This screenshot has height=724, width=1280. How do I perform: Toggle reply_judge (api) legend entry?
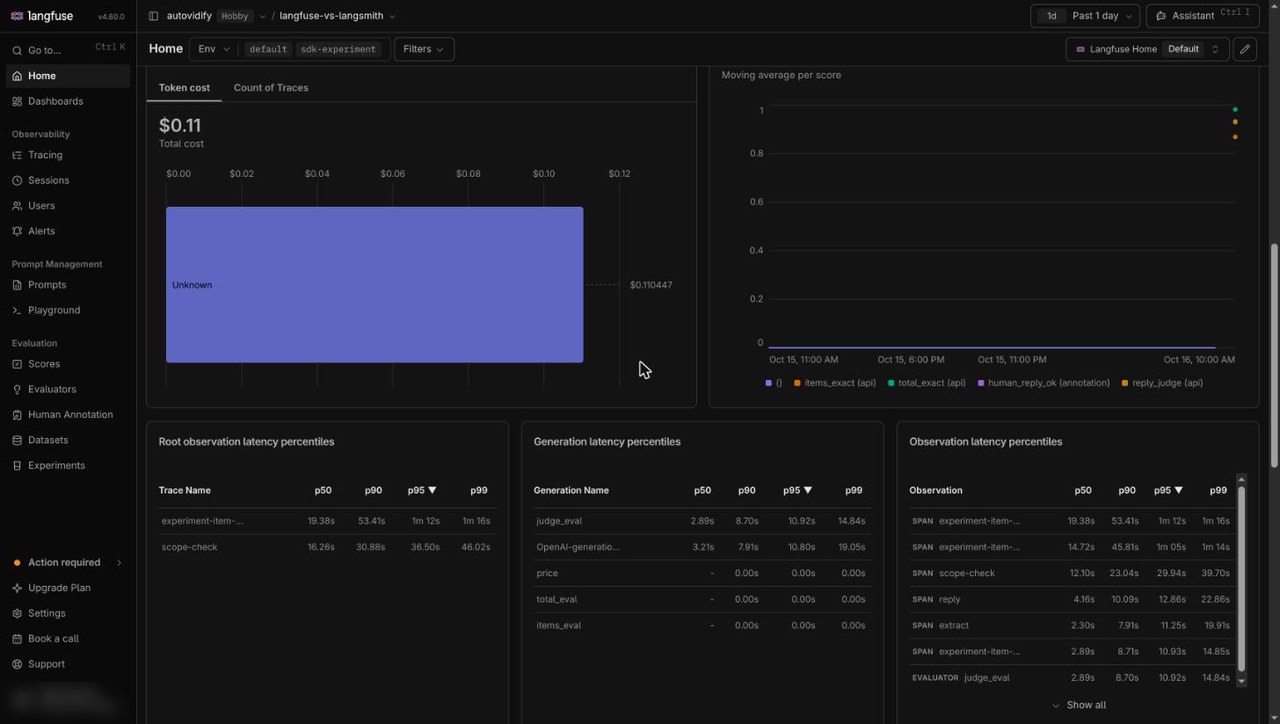tap(1163, 383)
